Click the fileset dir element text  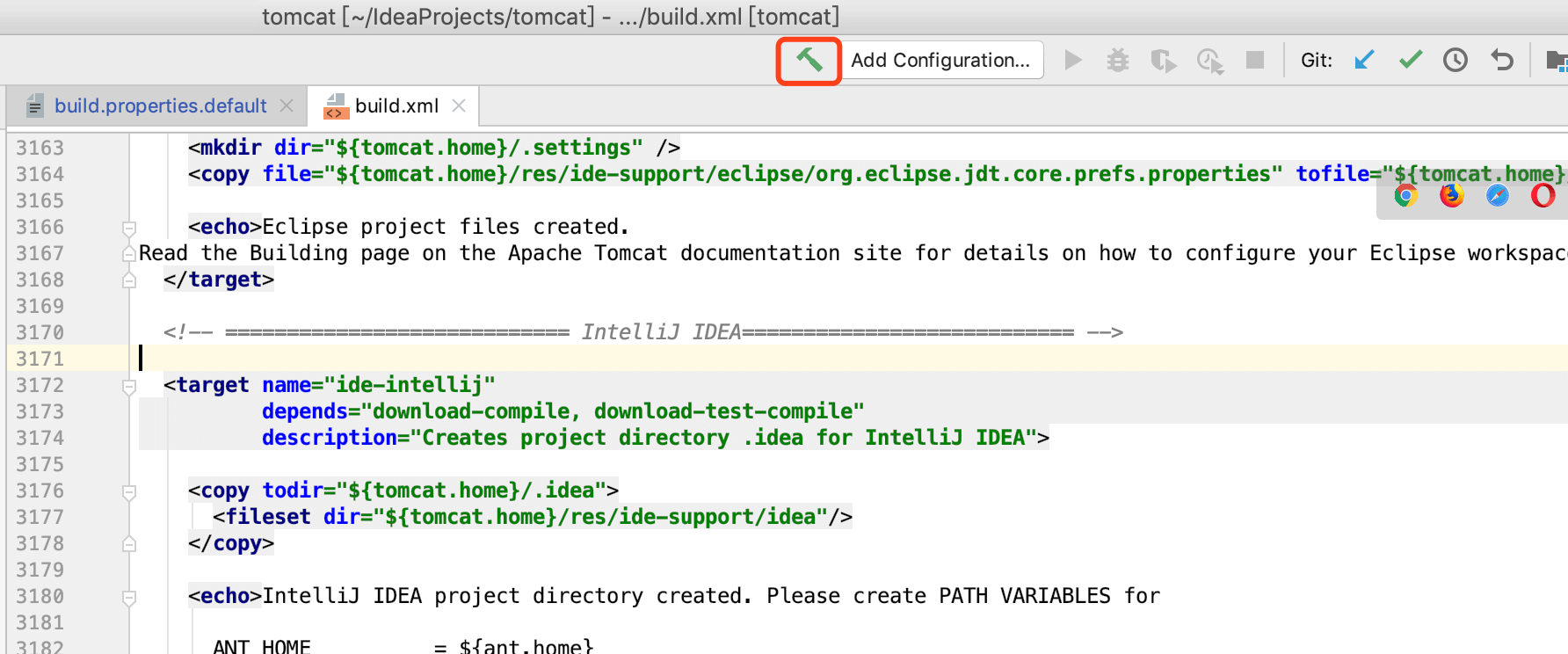coord(533,517)
